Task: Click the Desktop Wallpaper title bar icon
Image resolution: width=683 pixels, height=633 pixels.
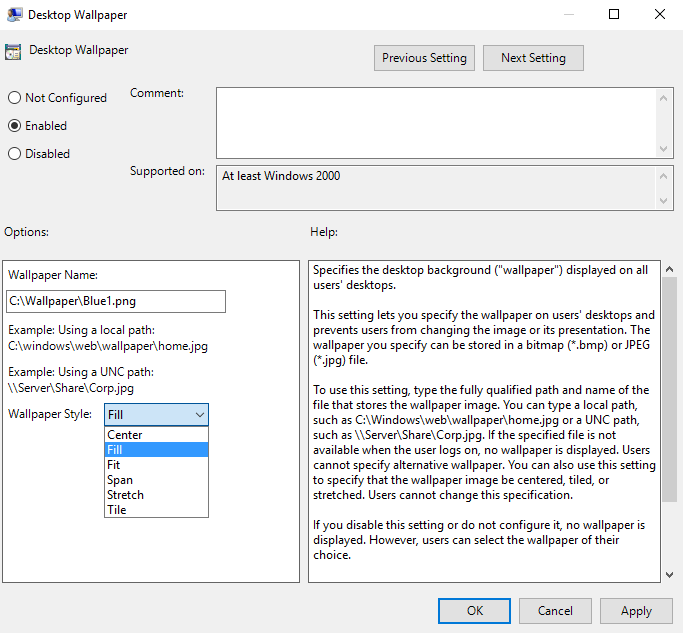Action: (x=14, y=15)
